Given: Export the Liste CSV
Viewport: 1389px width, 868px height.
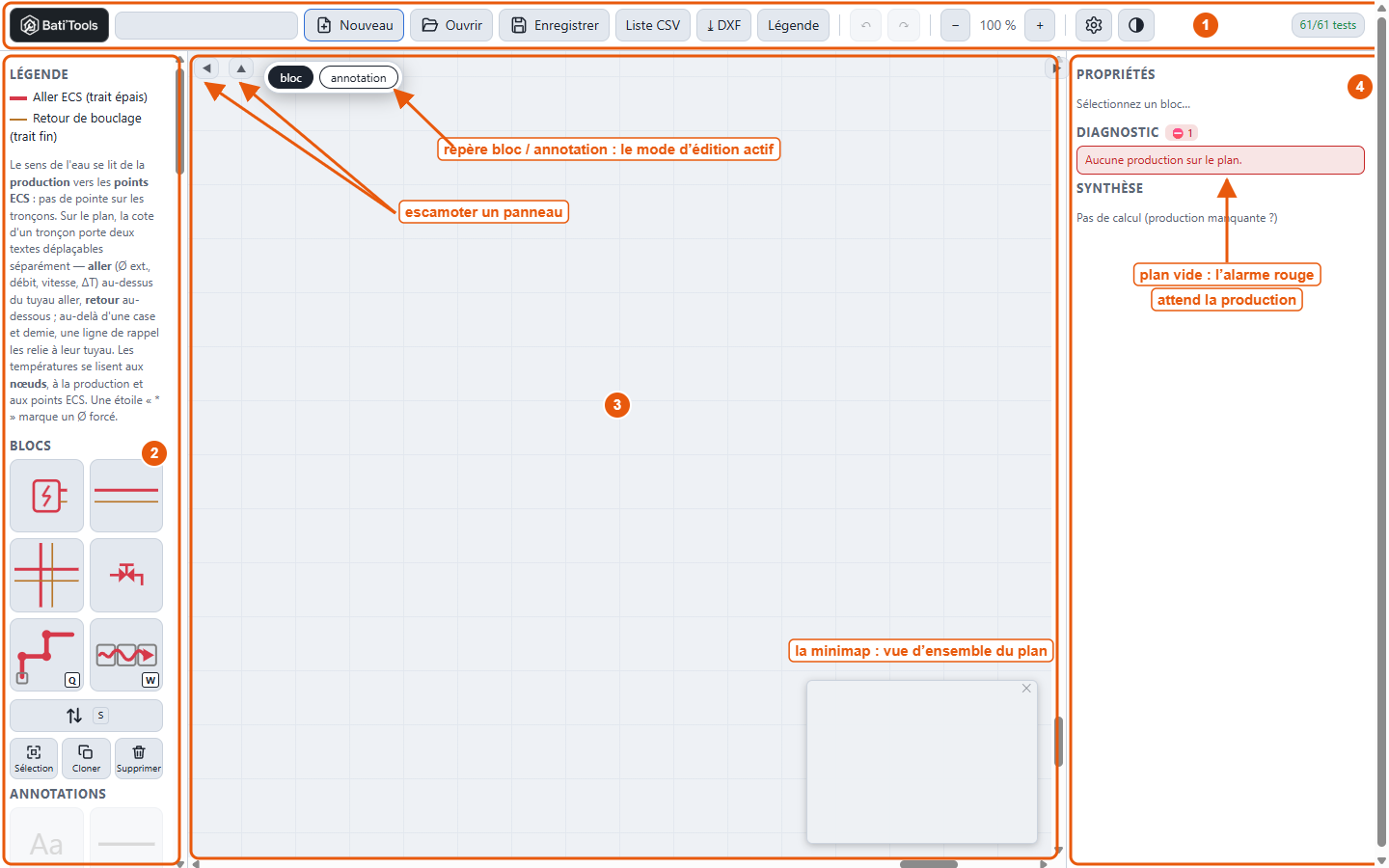Looking at the screenshot, I should (x=653, y=25).
